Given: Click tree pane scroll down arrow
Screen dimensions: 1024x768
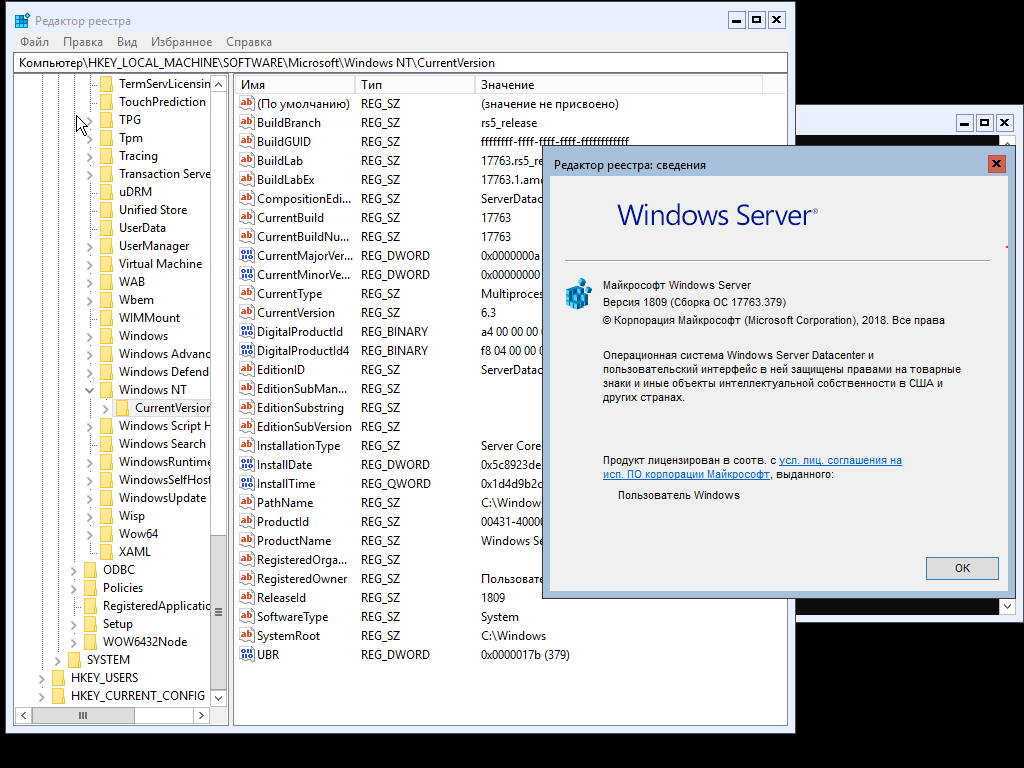Looking at the screenshot, I should [219, 698].
